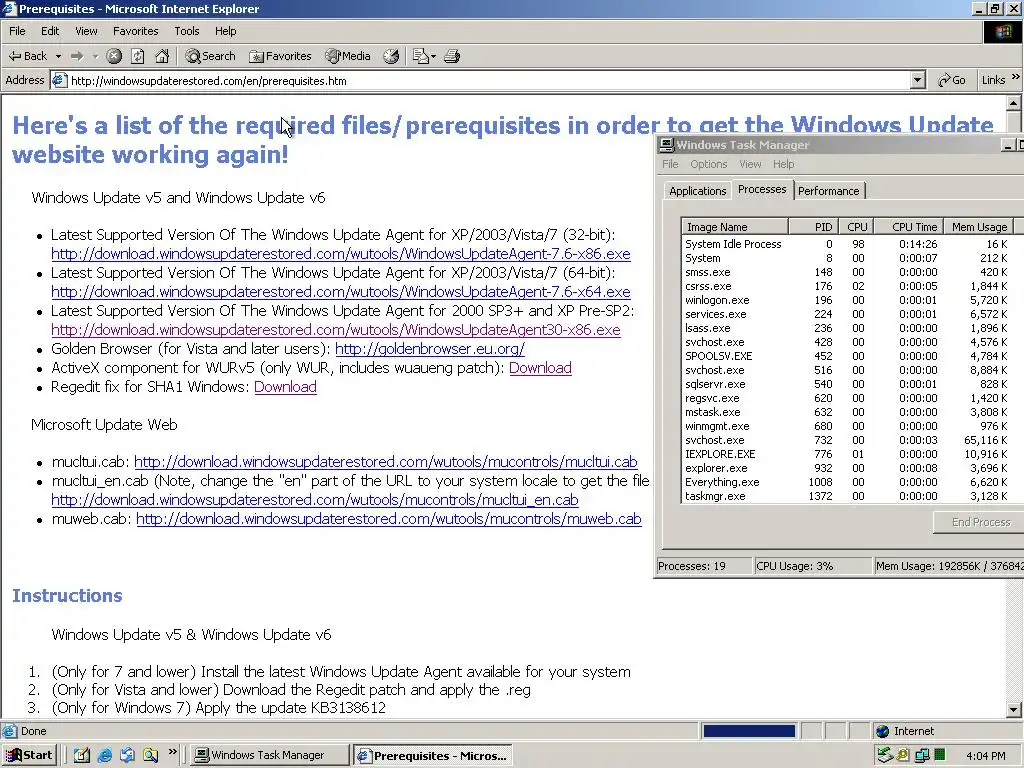Click End Process button in Task Manager
Viewport: 1024px width, 768px height.
[x=981, y=522]
